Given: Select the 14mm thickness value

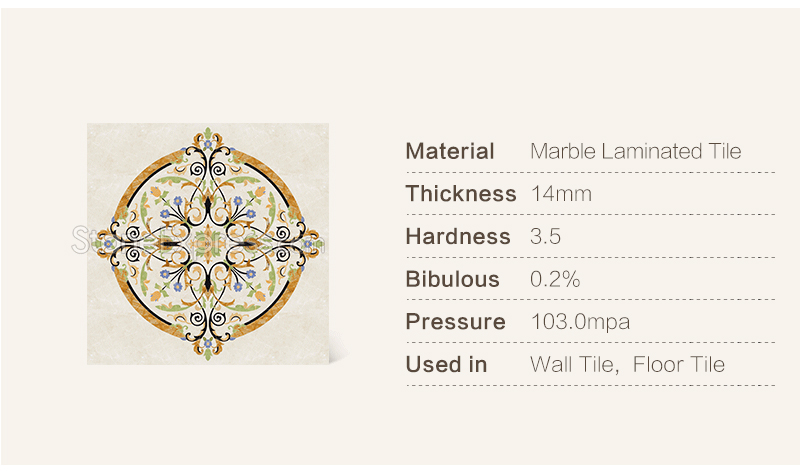Looking at the screenshot, I should 561,194.
